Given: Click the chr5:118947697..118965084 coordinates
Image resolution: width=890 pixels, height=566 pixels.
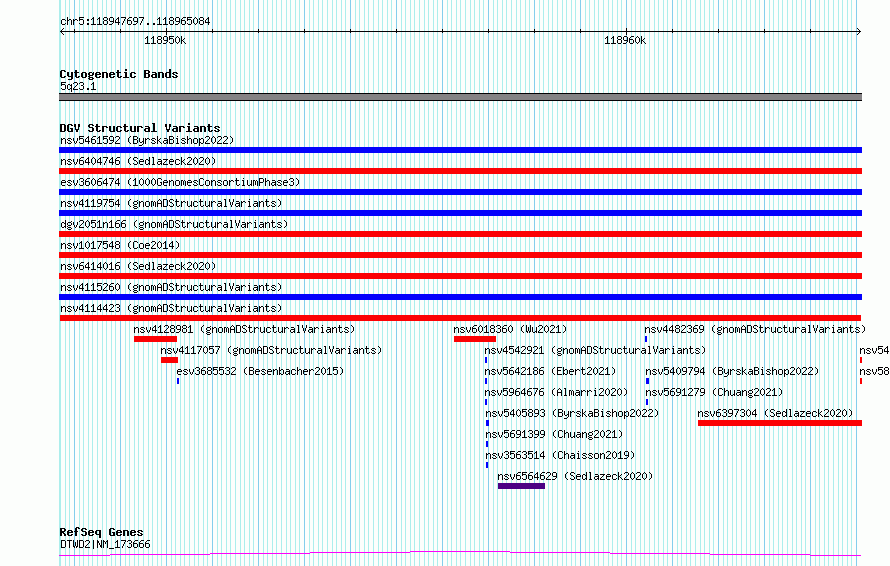Looking at the screenshot, I should pos(135,22).
